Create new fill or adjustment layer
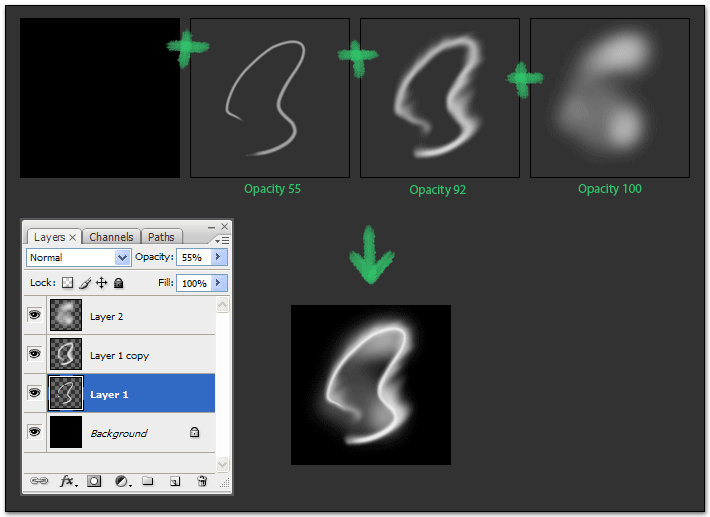 (122, 481)
